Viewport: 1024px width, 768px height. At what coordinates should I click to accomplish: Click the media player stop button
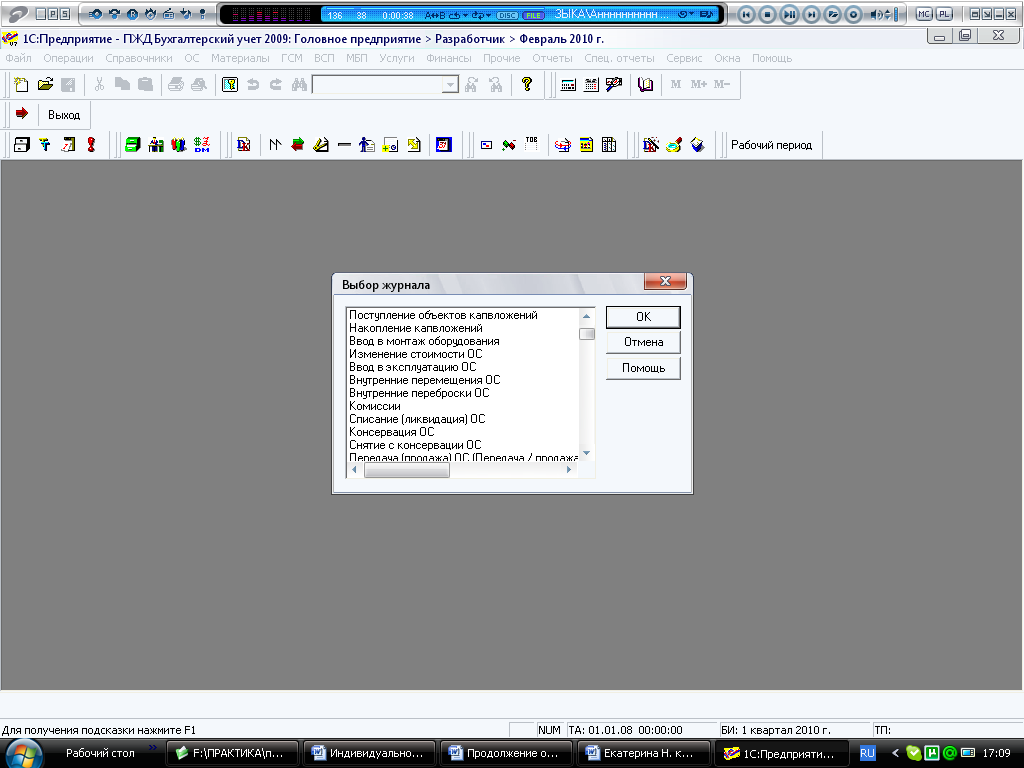768,14
